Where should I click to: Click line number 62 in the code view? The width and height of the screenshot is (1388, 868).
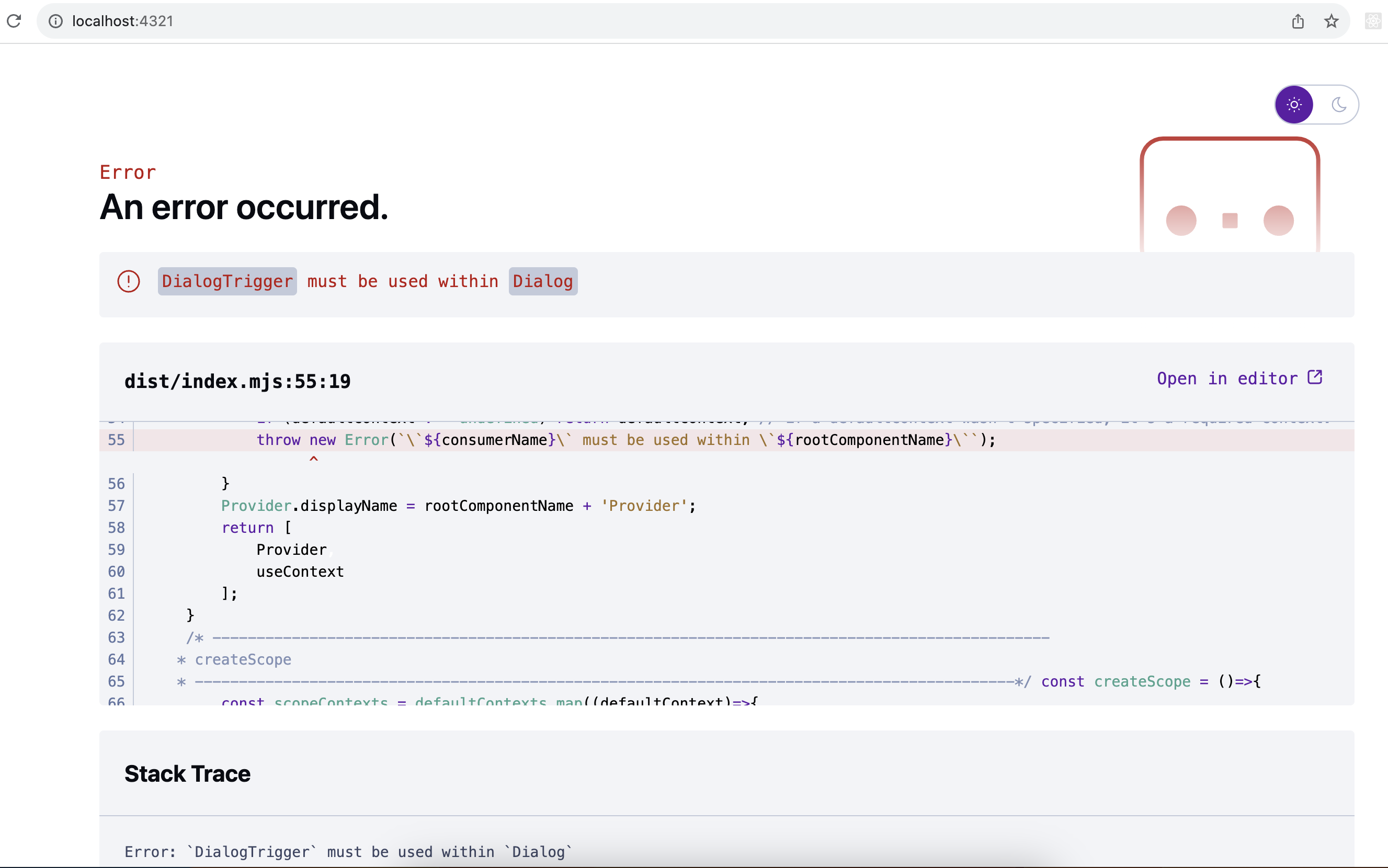pos(116,615)
